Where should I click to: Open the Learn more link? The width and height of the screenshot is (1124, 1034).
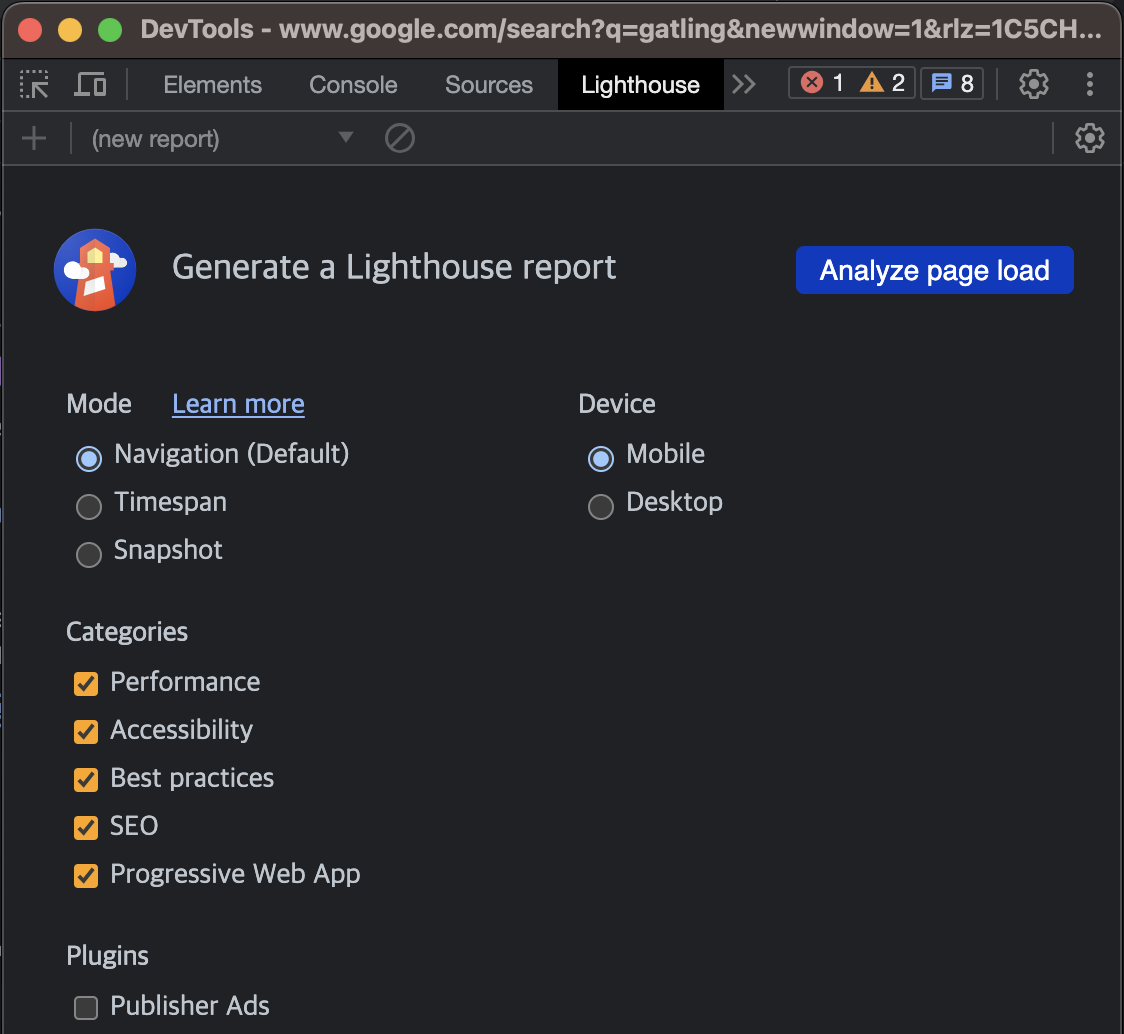point(238,404)
